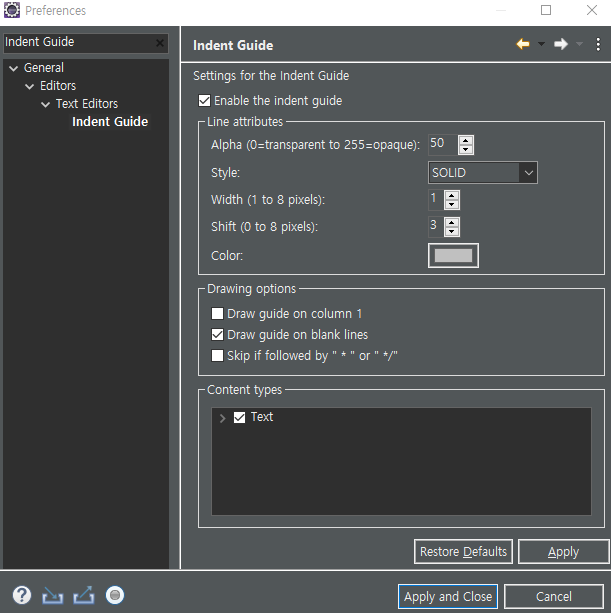
Task: Collapse the Text Editors tree node
Action: click(46, 104)
